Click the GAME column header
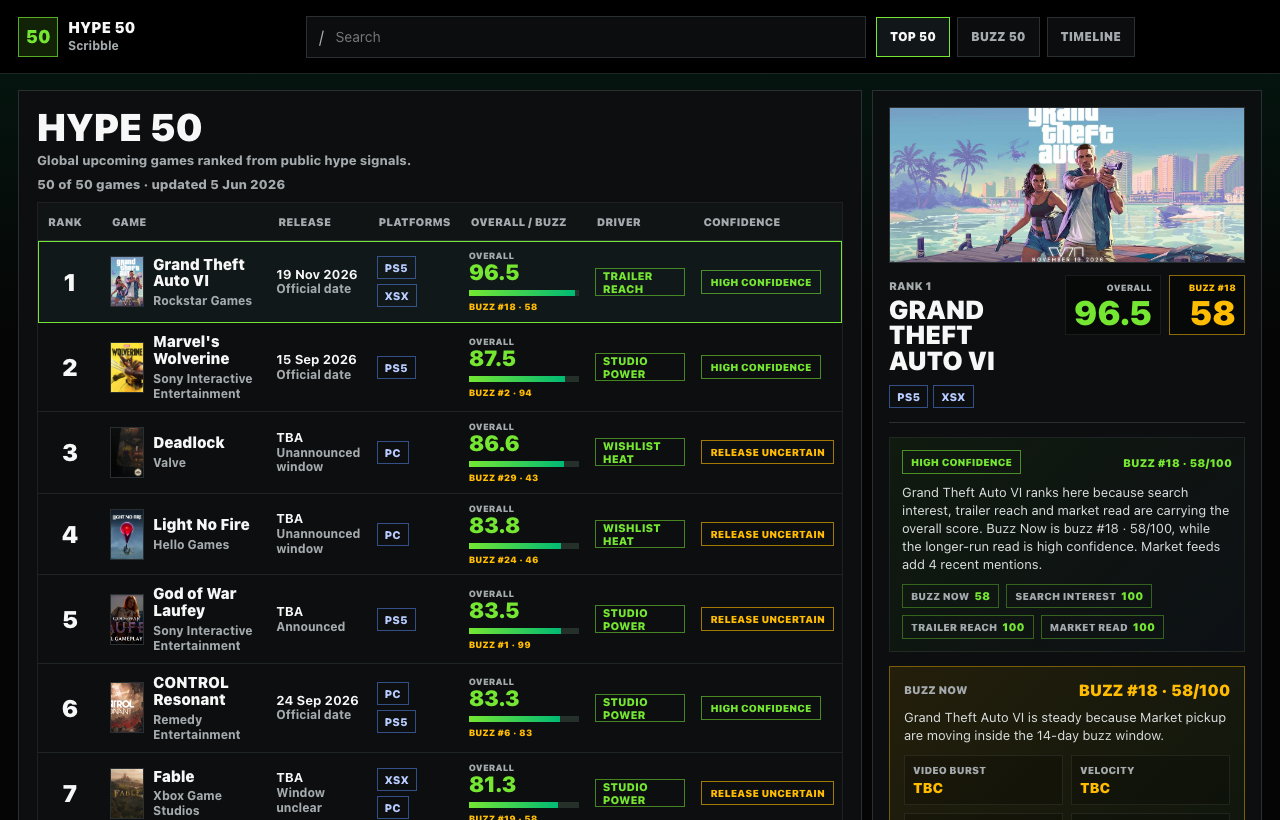 pos(129,222)
